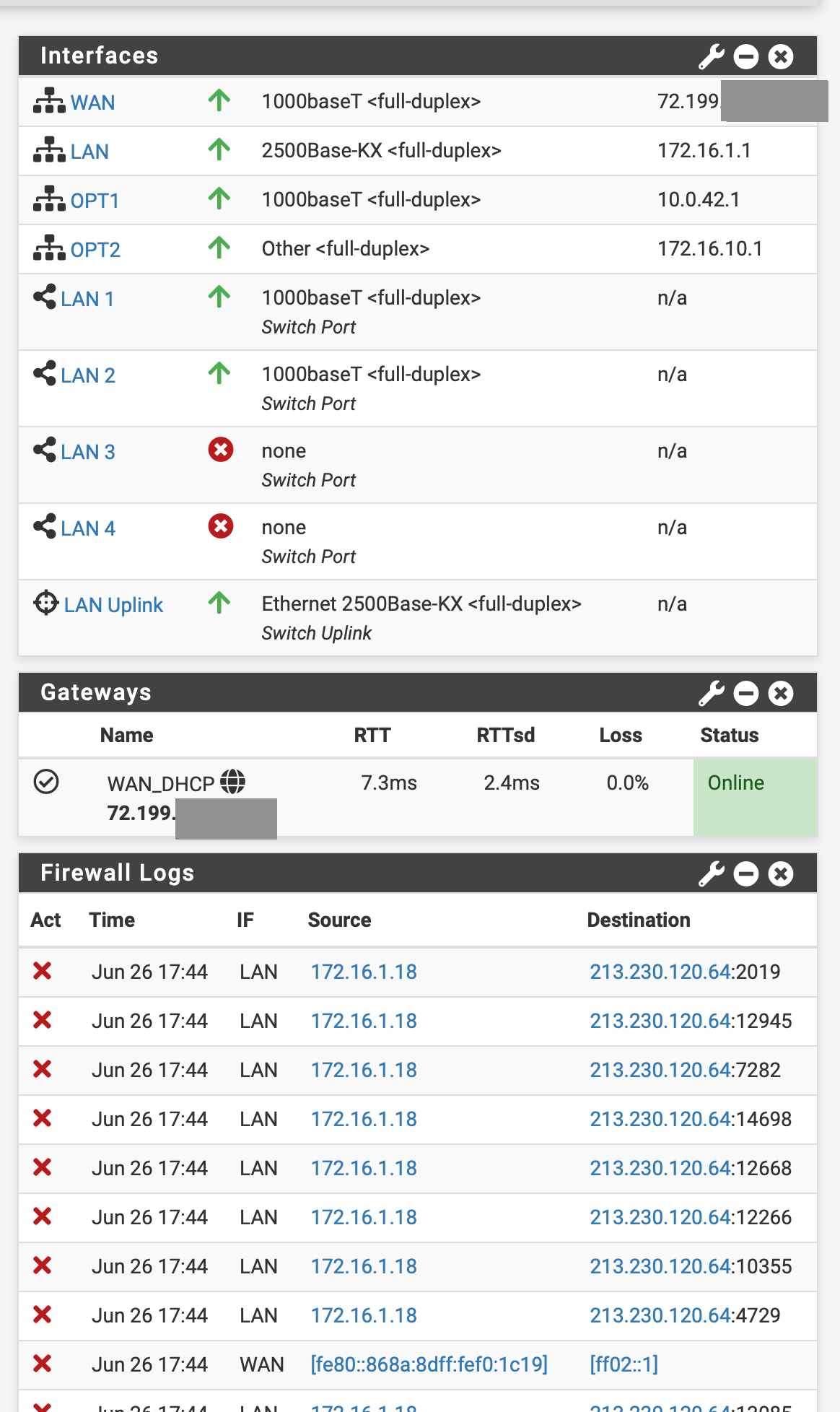840x1412 pixels.
Task: Click the 2.4ms RTTsd value
Action: point(512,783)
